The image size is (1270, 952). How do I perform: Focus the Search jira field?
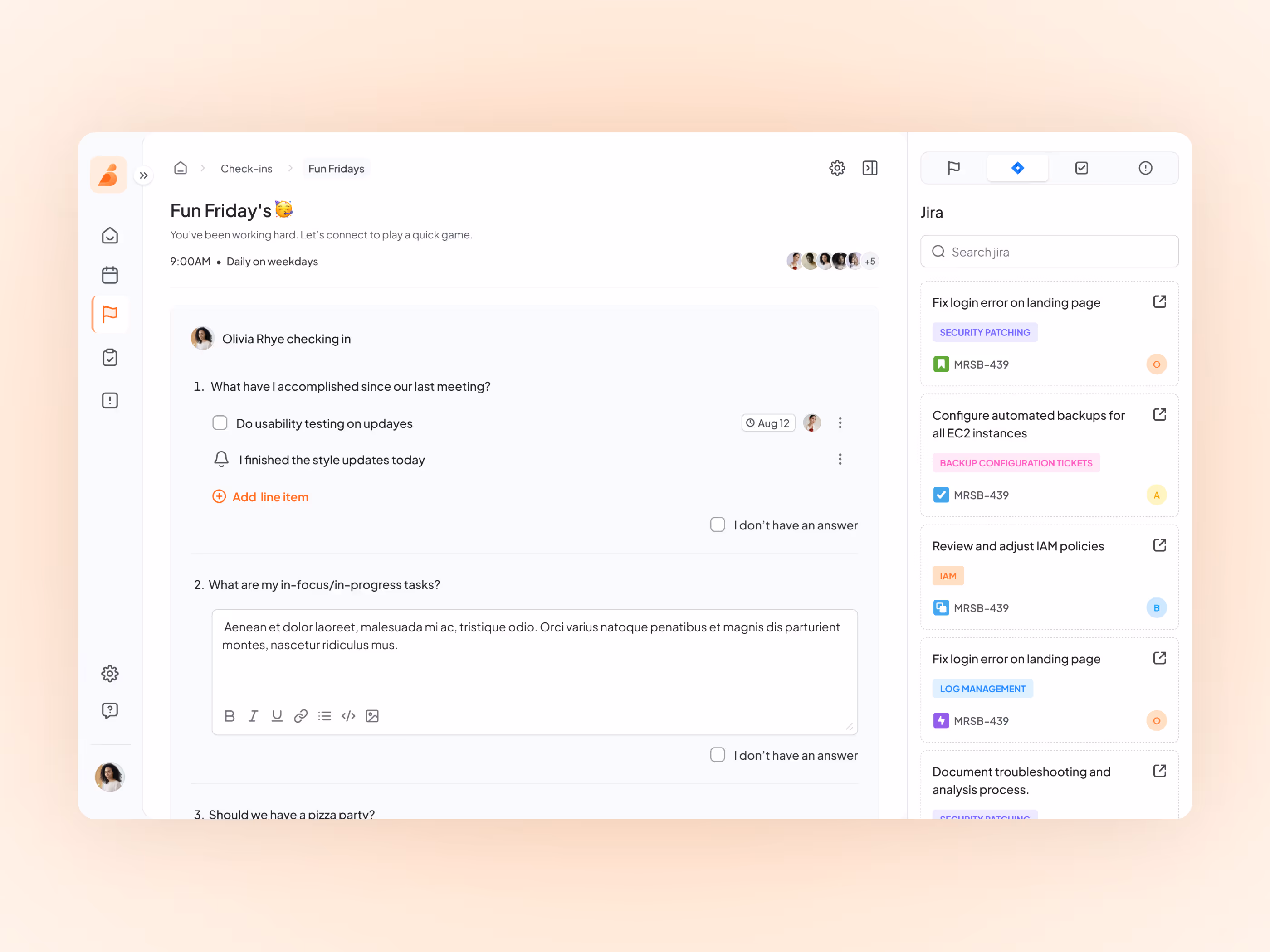(x=1050, y=251)
